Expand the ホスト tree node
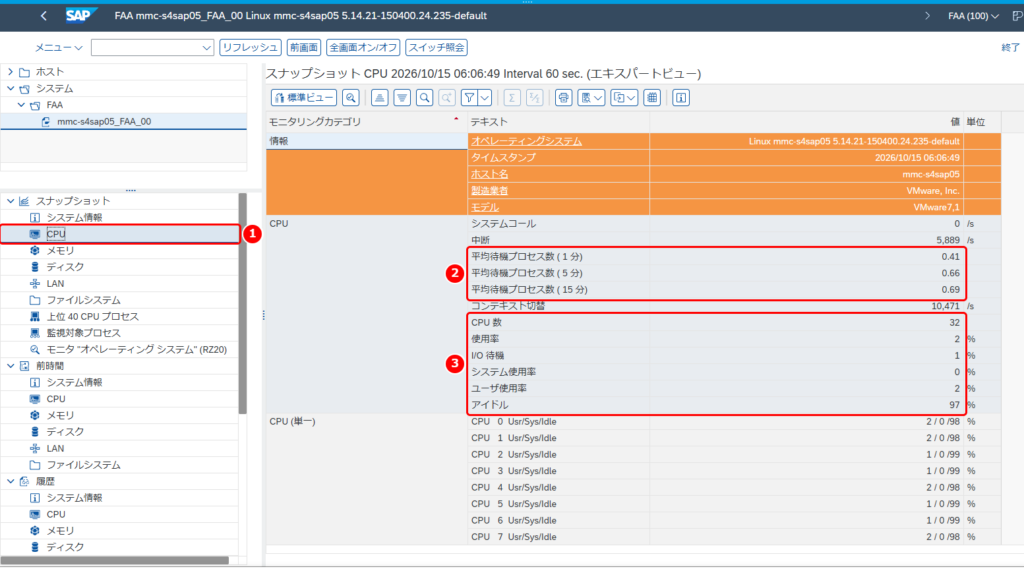This screenshot has height=569, width=1024. (10, 72)
